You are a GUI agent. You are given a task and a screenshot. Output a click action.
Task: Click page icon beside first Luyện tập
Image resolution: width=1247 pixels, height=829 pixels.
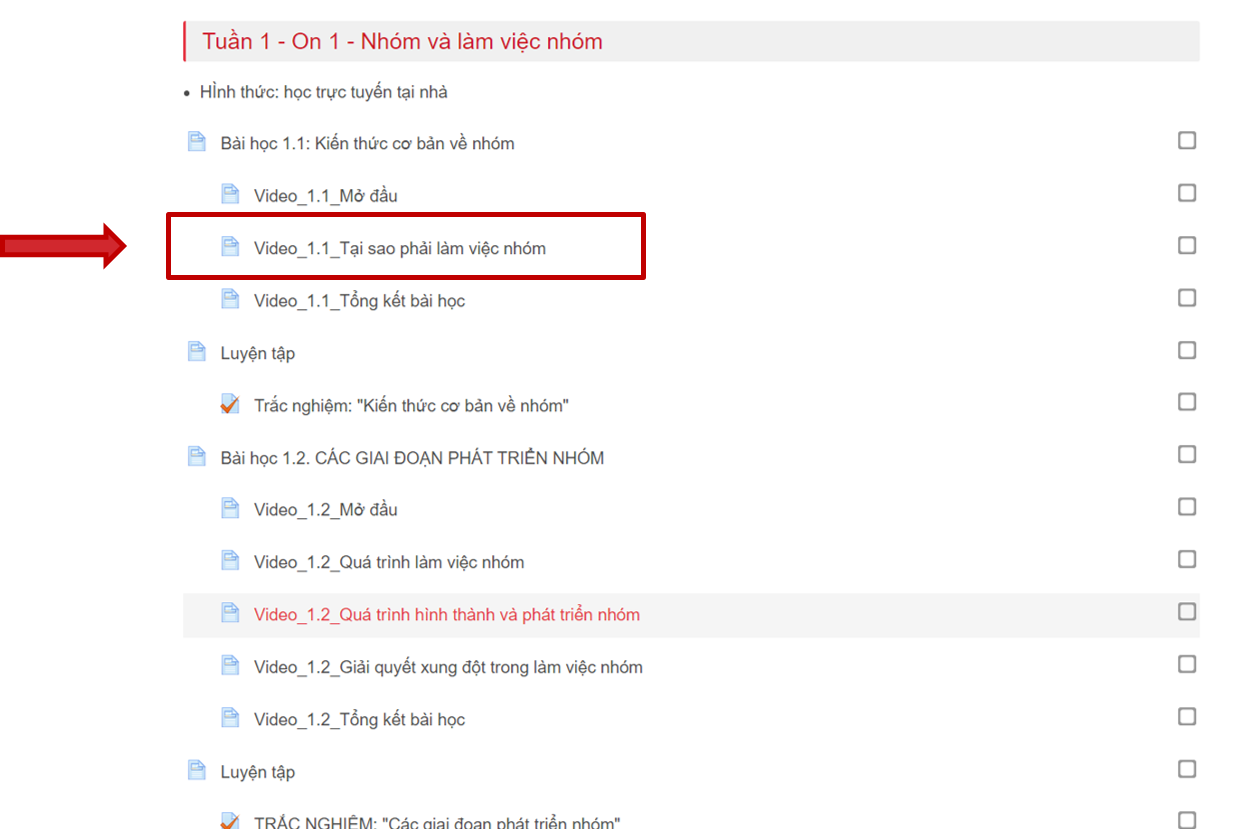click(x=197, y=352)
